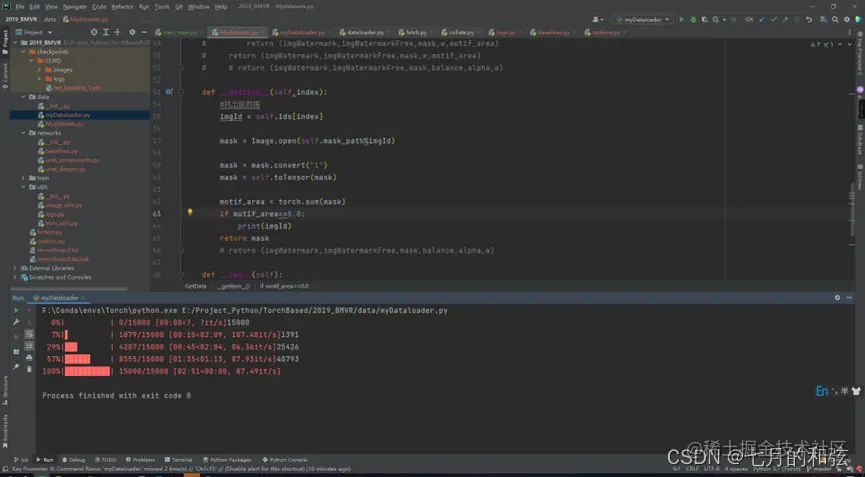
Task: Expand the logs folder under CLWD
Action: pyautogui.click(x=39, y=79)
